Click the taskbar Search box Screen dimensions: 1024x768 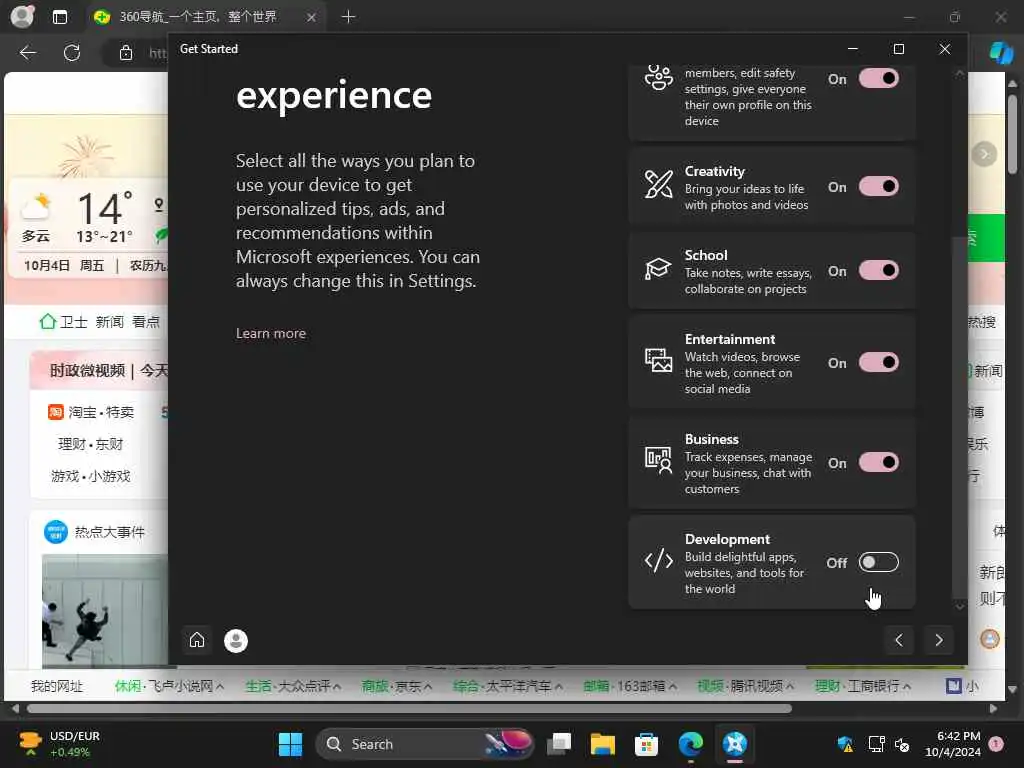point(424,744)
